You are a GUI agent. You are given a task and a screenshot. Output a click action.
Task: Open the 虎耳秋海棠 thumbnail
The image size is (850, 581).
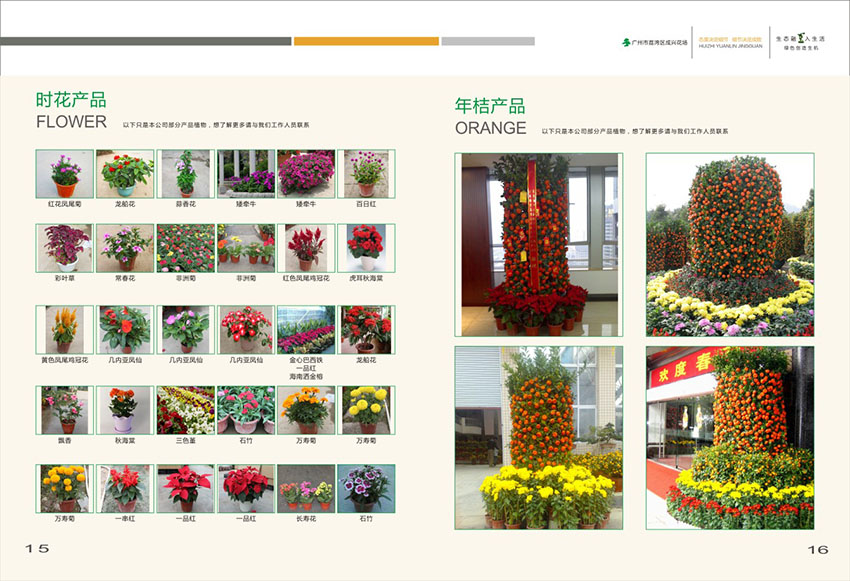[x=372, y=248]
